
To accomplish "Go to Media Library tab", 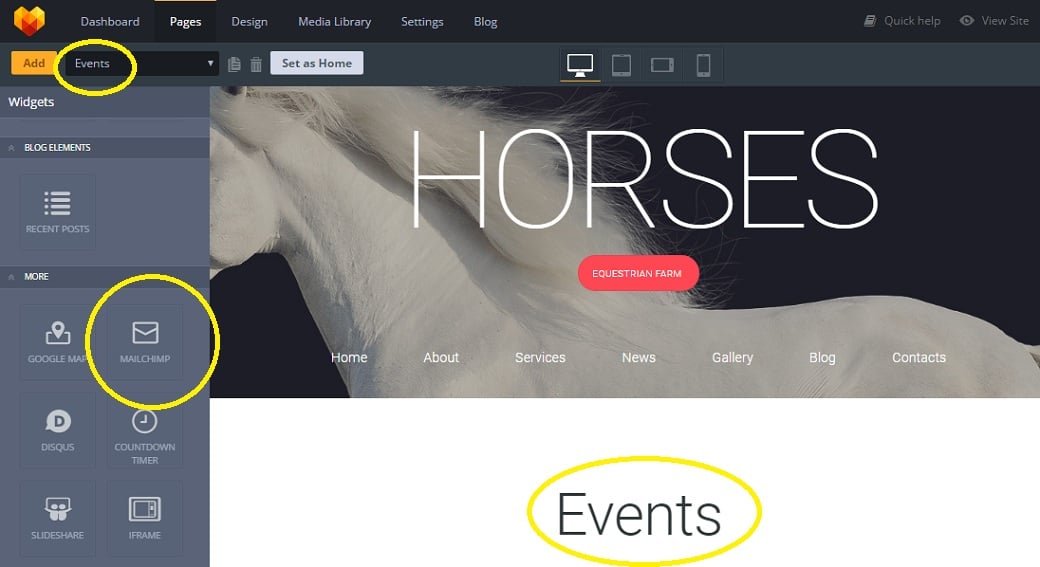I will [334, 21].
